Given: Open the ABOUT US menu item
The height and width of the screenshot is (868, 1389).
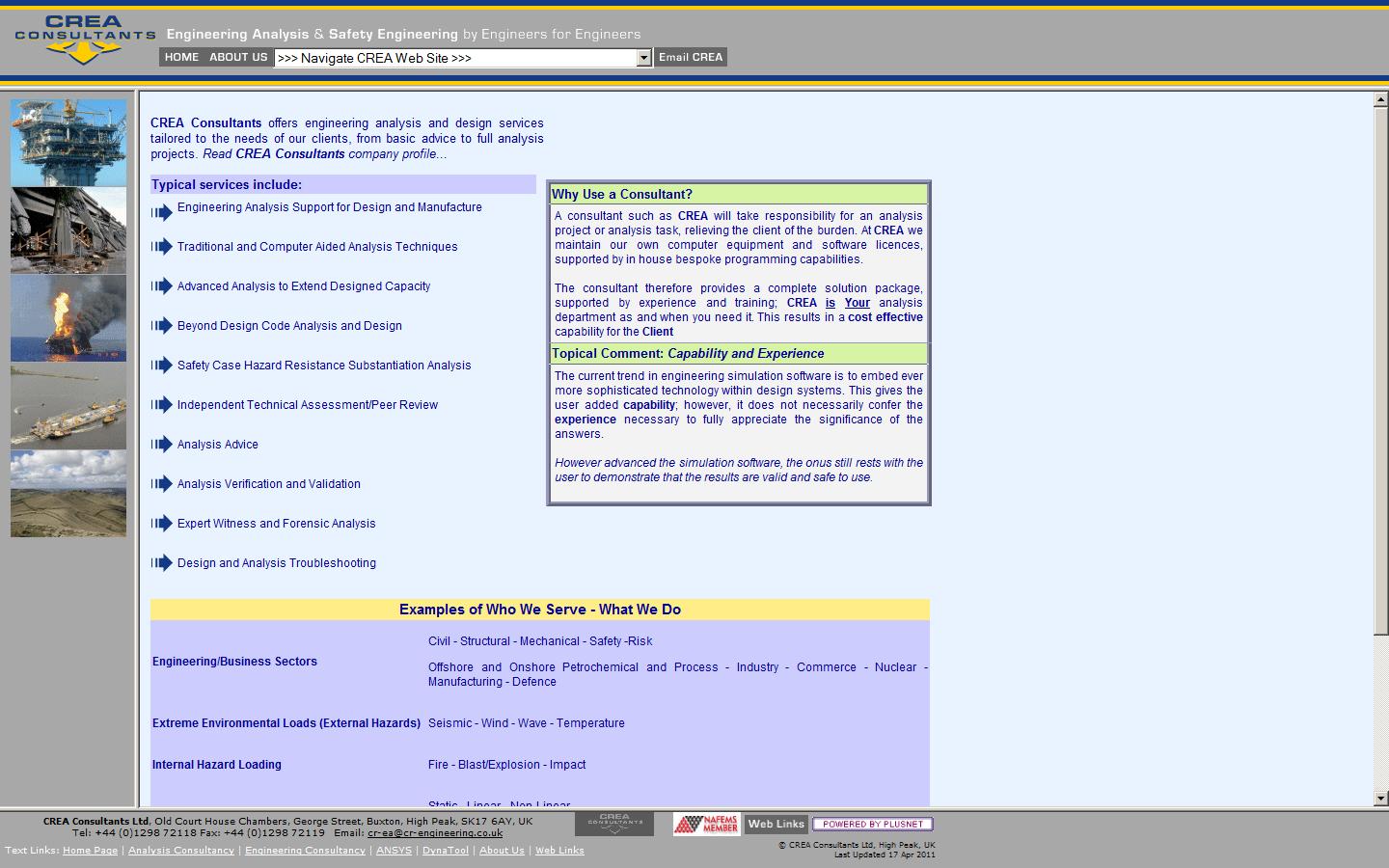Looking at the screenshot, I should (x=238, y=57).
